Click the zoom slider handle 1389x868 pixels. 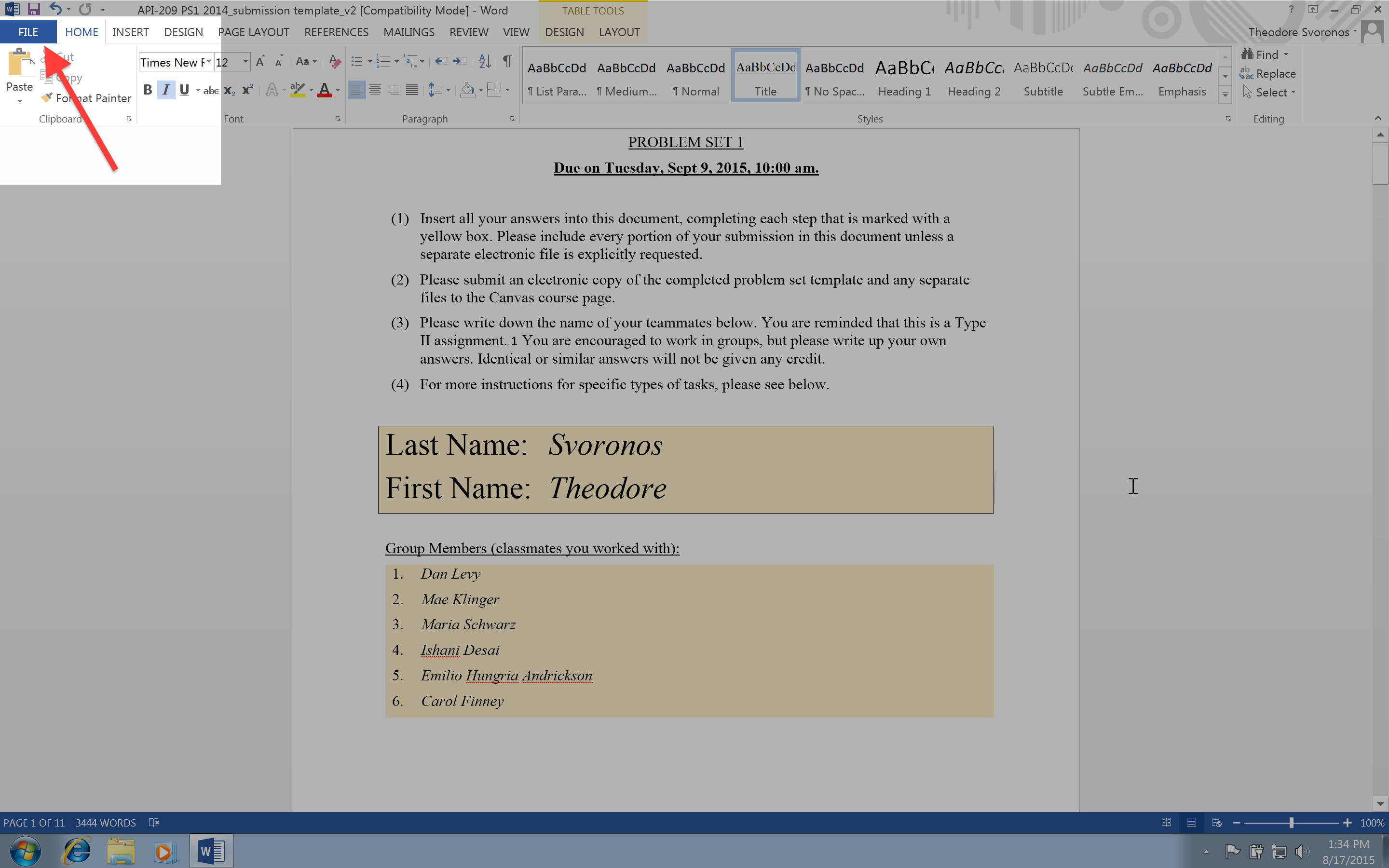[1291, 823]
